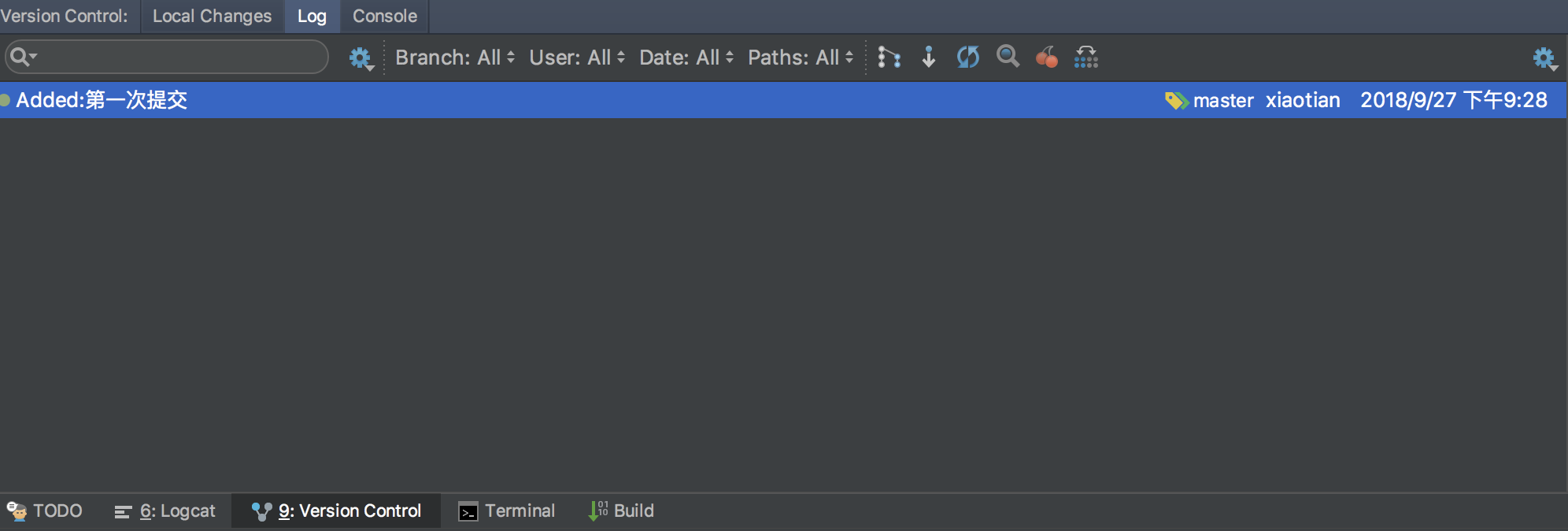
Task: Switch to the Local Changes tab
Action: [212, 17]
